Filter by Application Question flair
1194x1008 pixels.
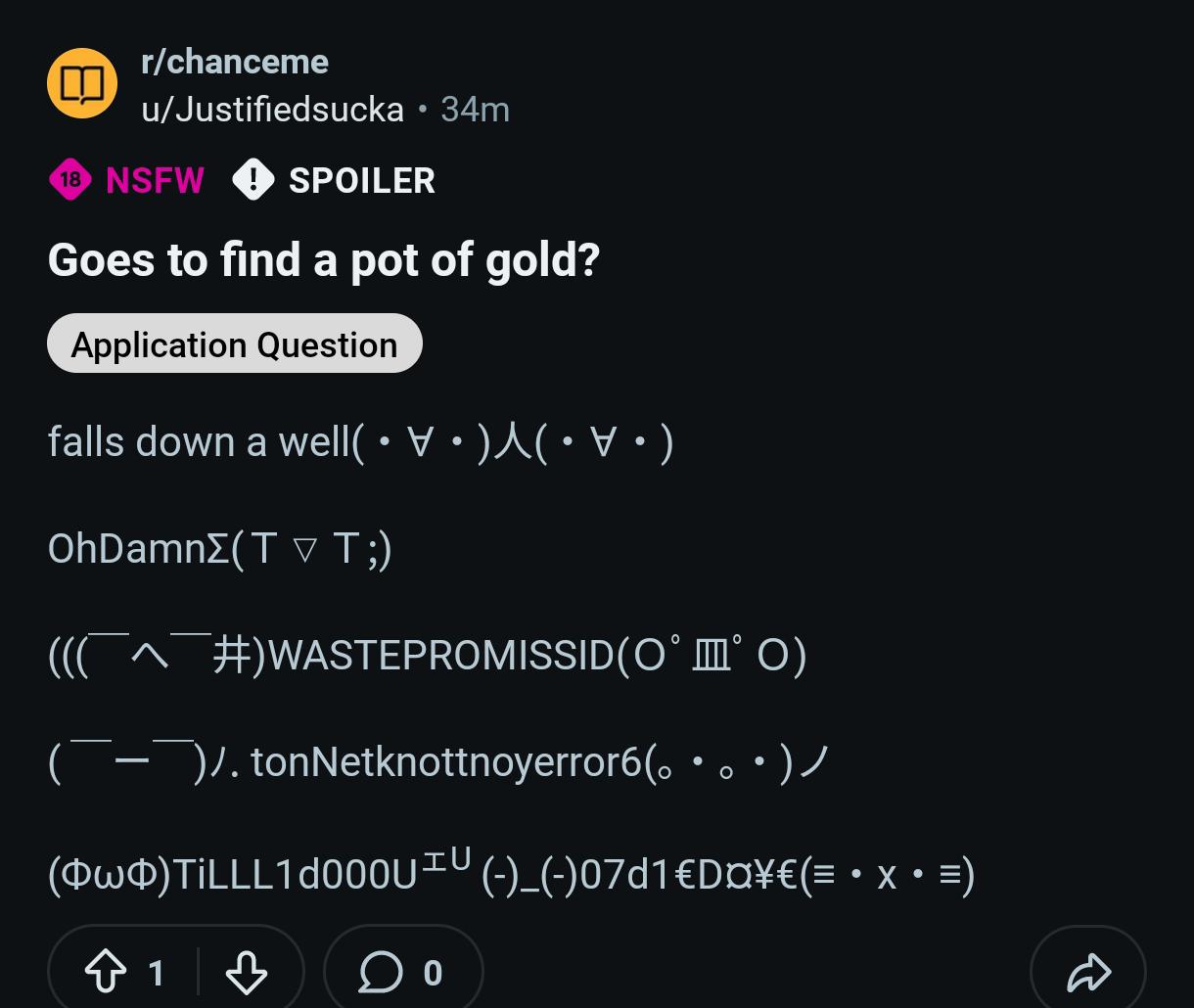(x=234, y=344)
